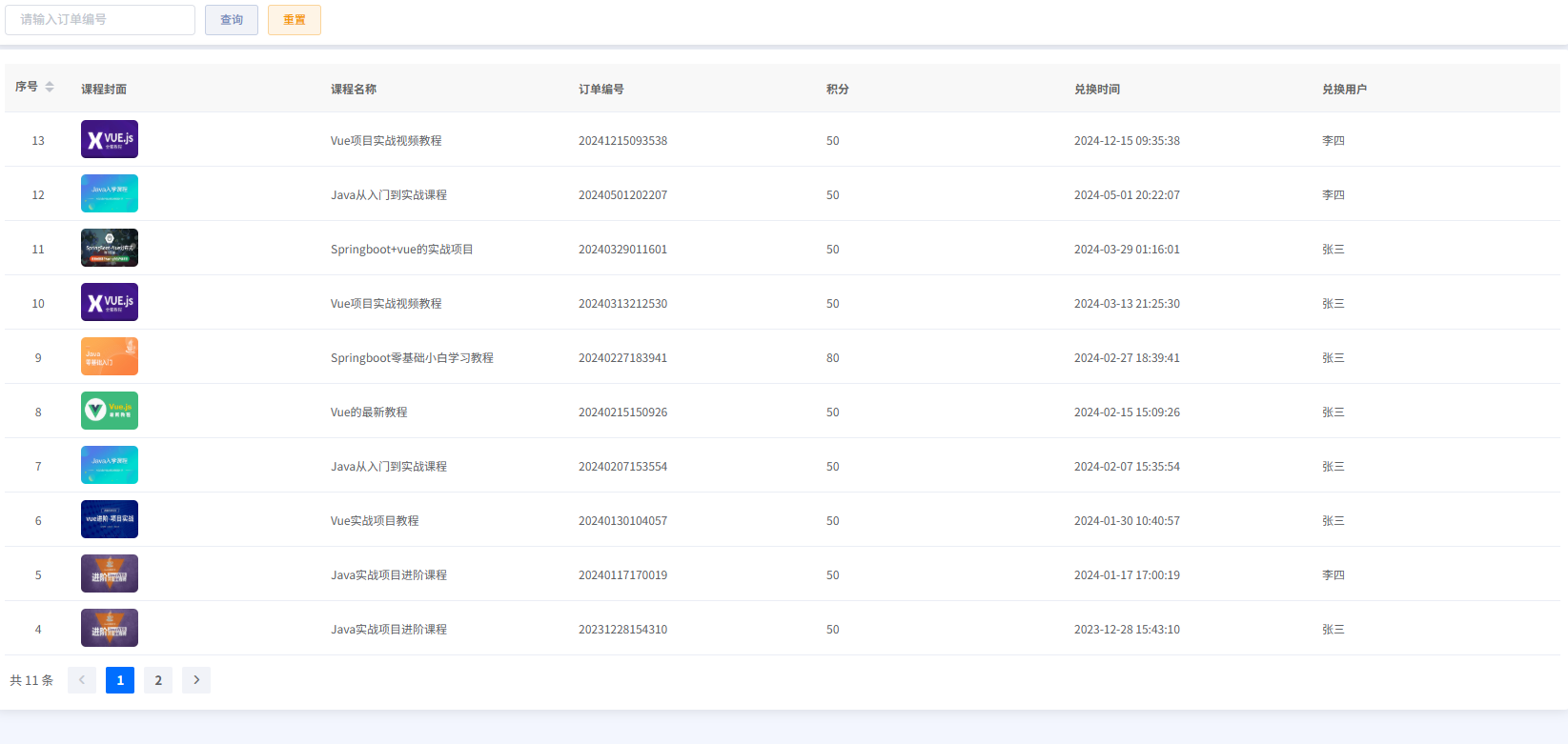The width and height of the screenshot is (1568, 744).
Task: Sort table by the 序号 column arrows
Action: click(x=50, y=88)
